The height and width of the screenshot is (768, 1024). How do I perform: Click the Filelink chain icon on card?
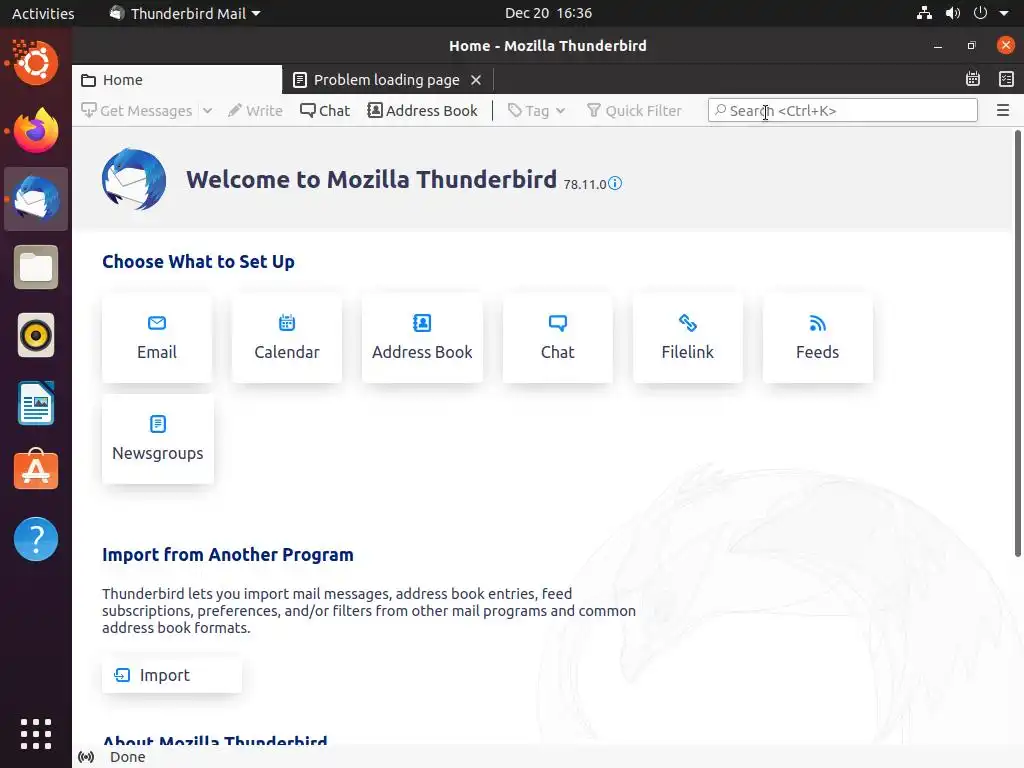[688, 323]
